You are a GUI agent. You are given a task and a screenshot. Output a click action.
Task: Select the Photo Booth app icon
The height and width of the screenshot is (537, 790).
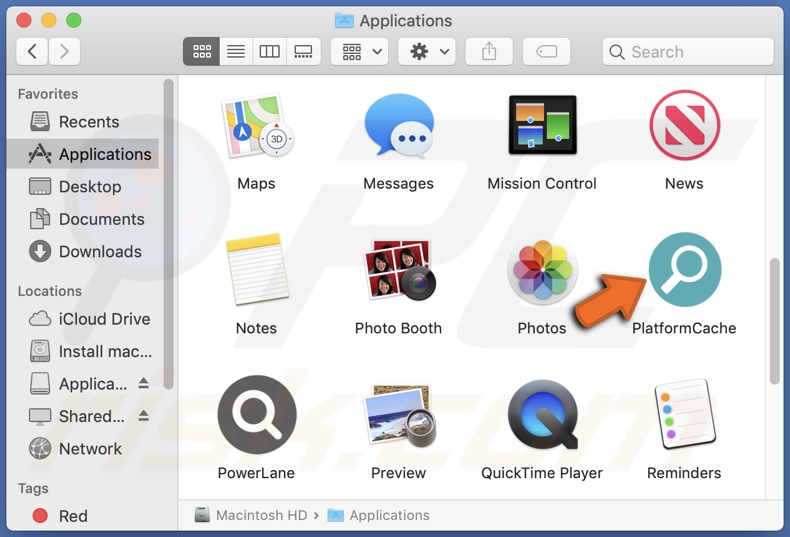coord(399,270)
